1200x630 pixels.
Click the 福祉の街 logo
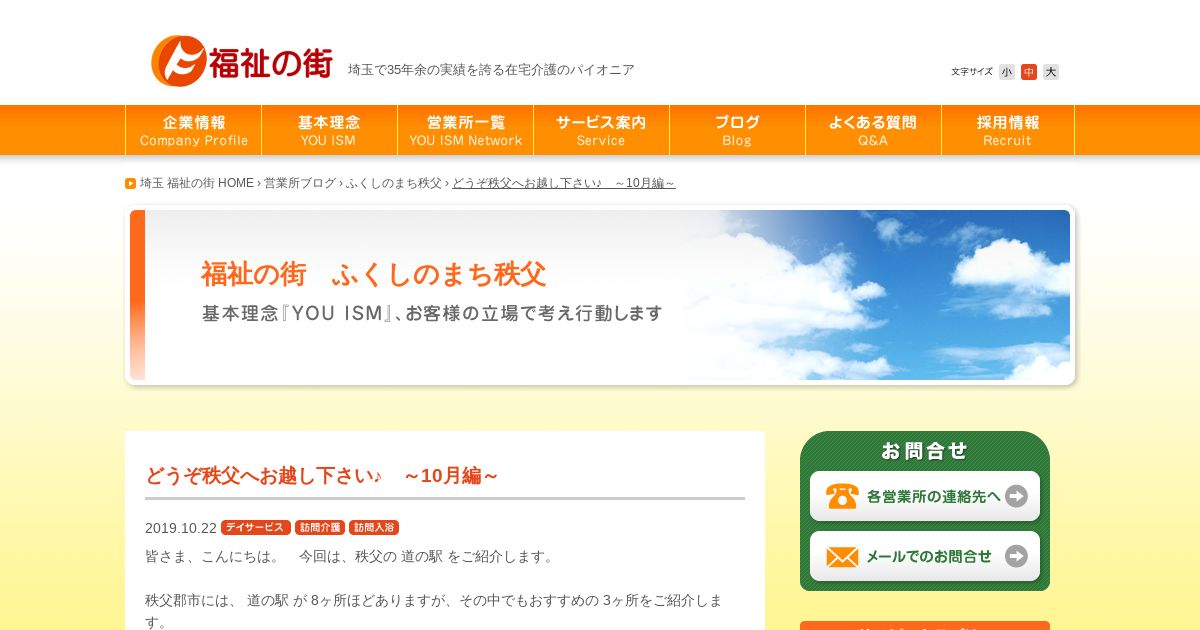click(x=242, y=61)
